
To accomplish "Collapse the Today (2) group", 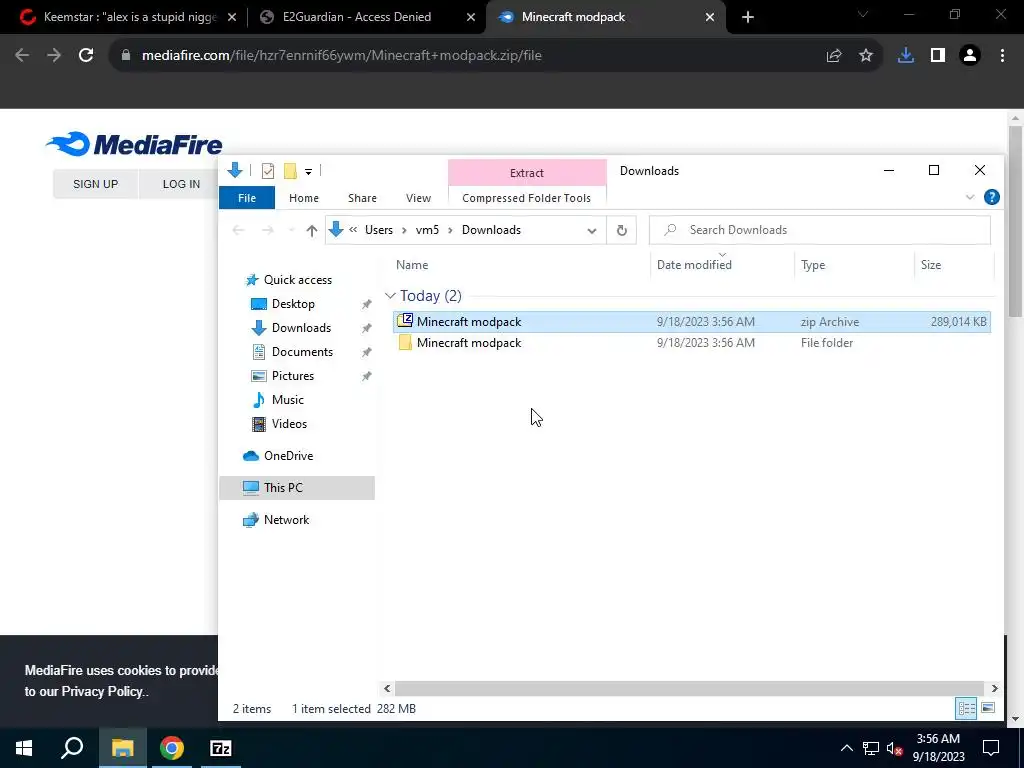I will (x=391, y=296).
